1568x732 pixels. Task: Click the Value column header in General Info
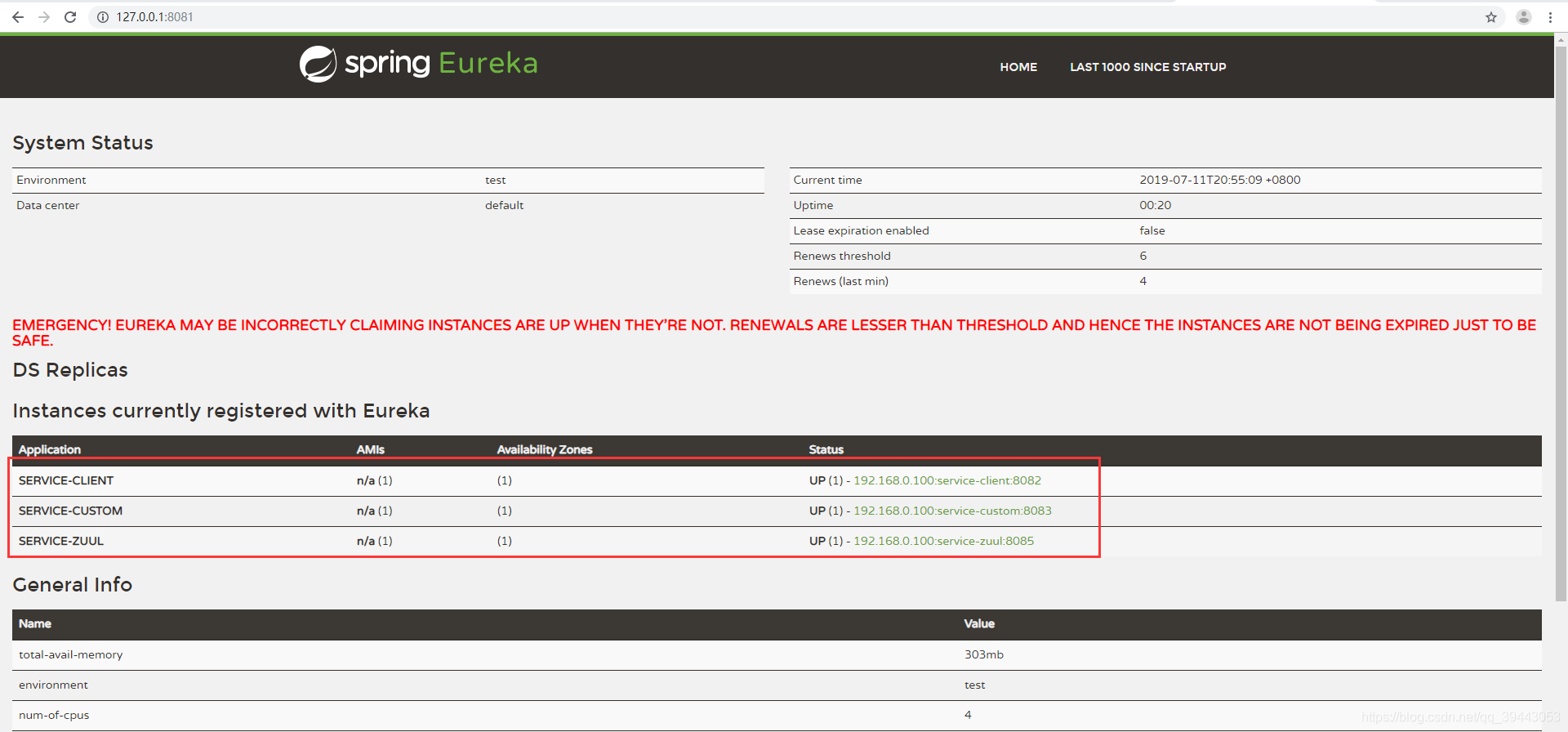pyautogui.click(x=979, y=623)
